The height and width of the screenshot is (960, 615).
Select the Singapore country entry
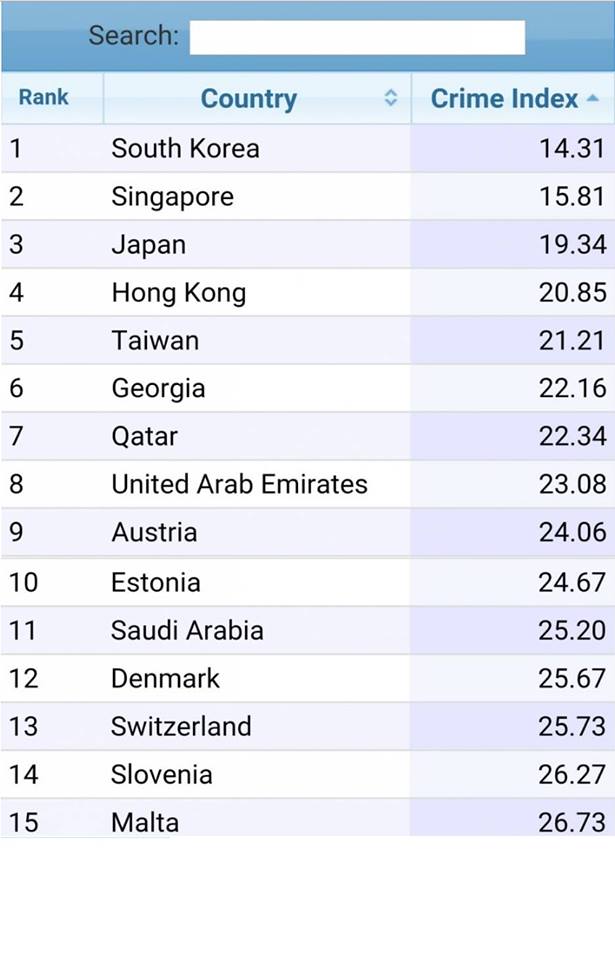pyautogui.click(x=173, y=197)
